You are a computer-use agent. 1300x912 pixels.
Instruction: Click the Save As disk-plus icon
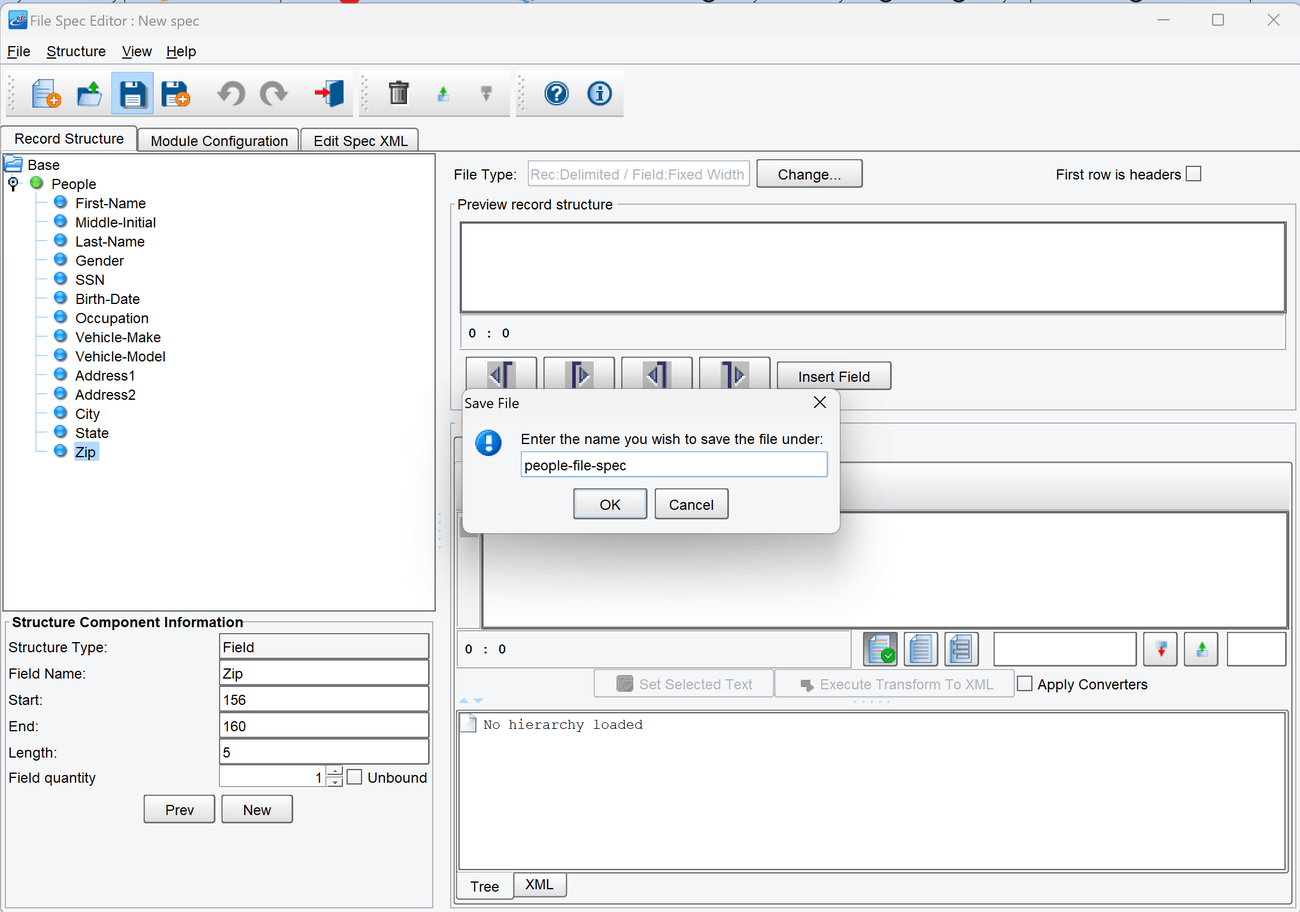(176, 94)
